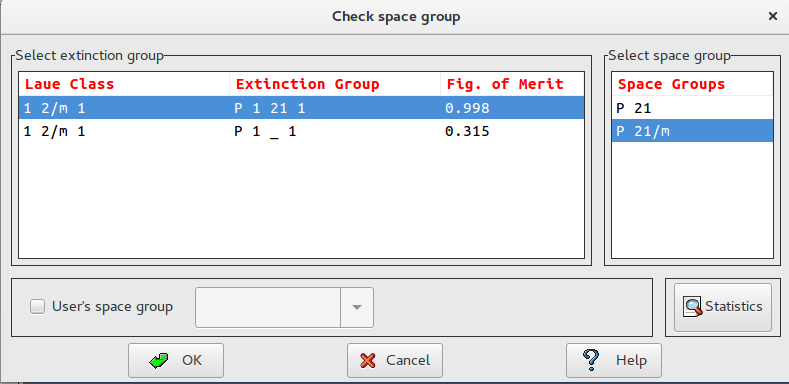This screenshot has height=384, width=789.
Task: Click the Extinction Group column header
Action: pos(335,84)
